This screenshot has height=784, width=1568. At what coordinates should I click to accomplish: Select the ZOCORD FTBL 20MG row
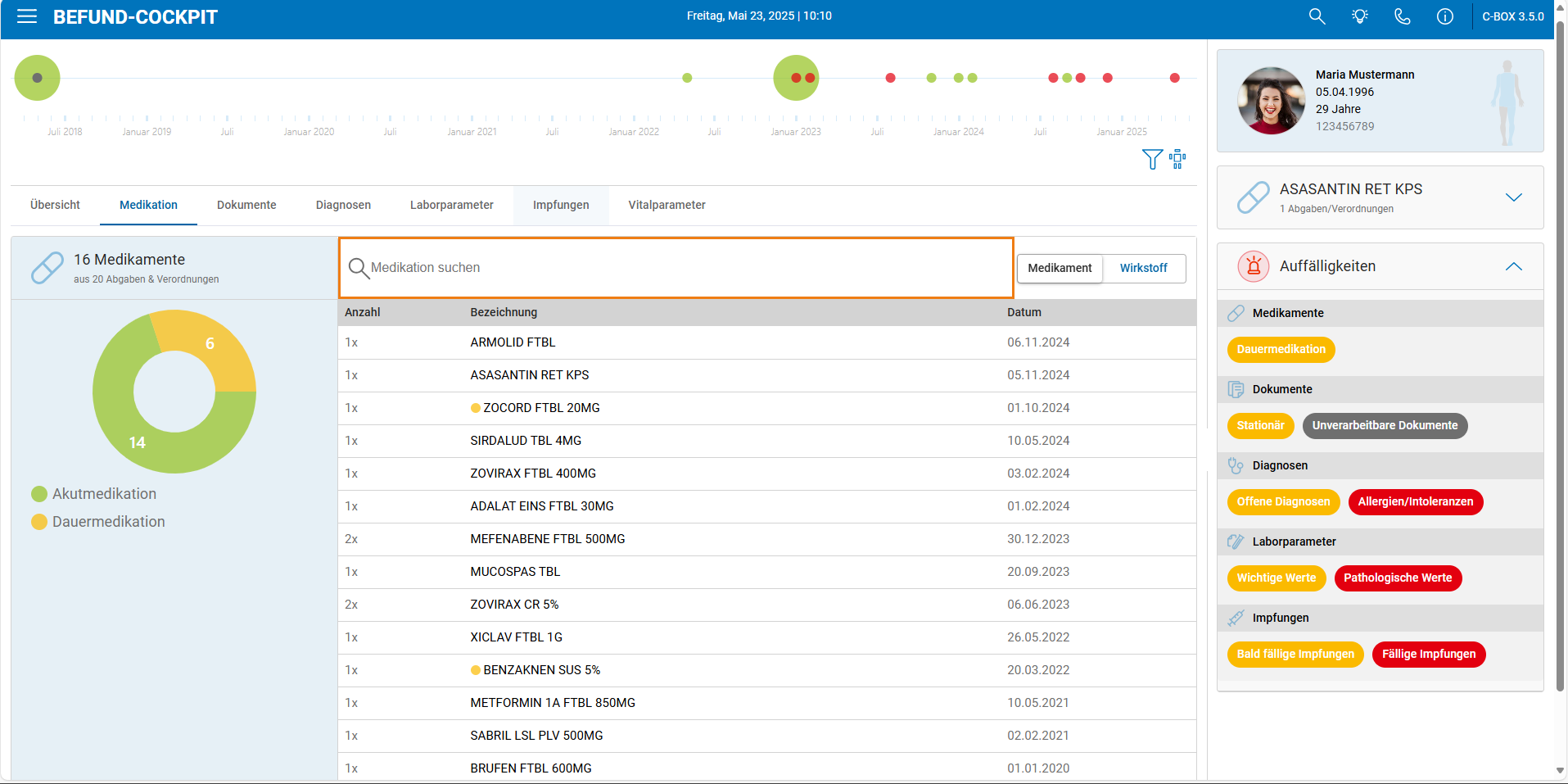tap(767, 408)
